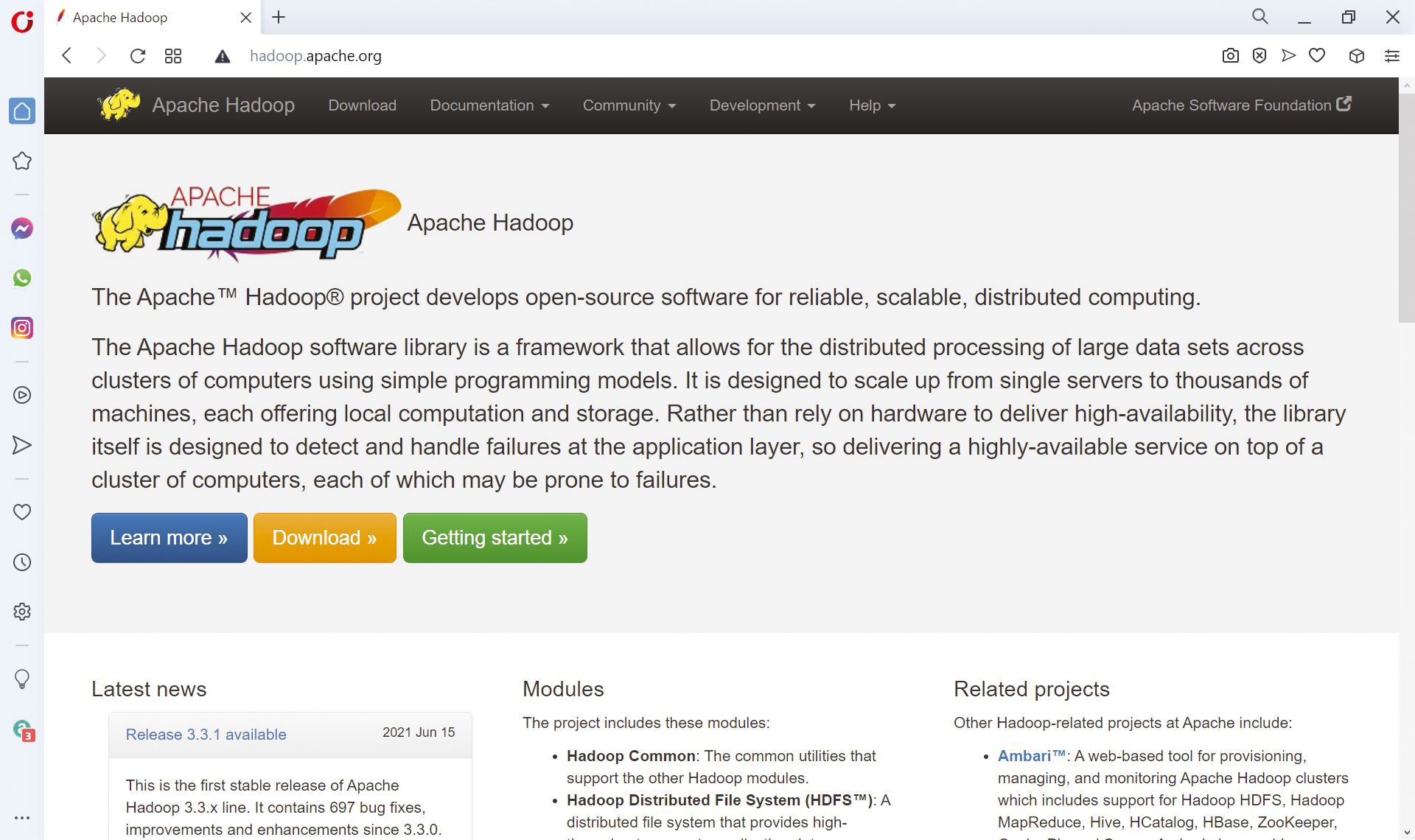This screenshot has height=840, width=1415.
Task: Open History clock in sidebar
Action: 22,562
